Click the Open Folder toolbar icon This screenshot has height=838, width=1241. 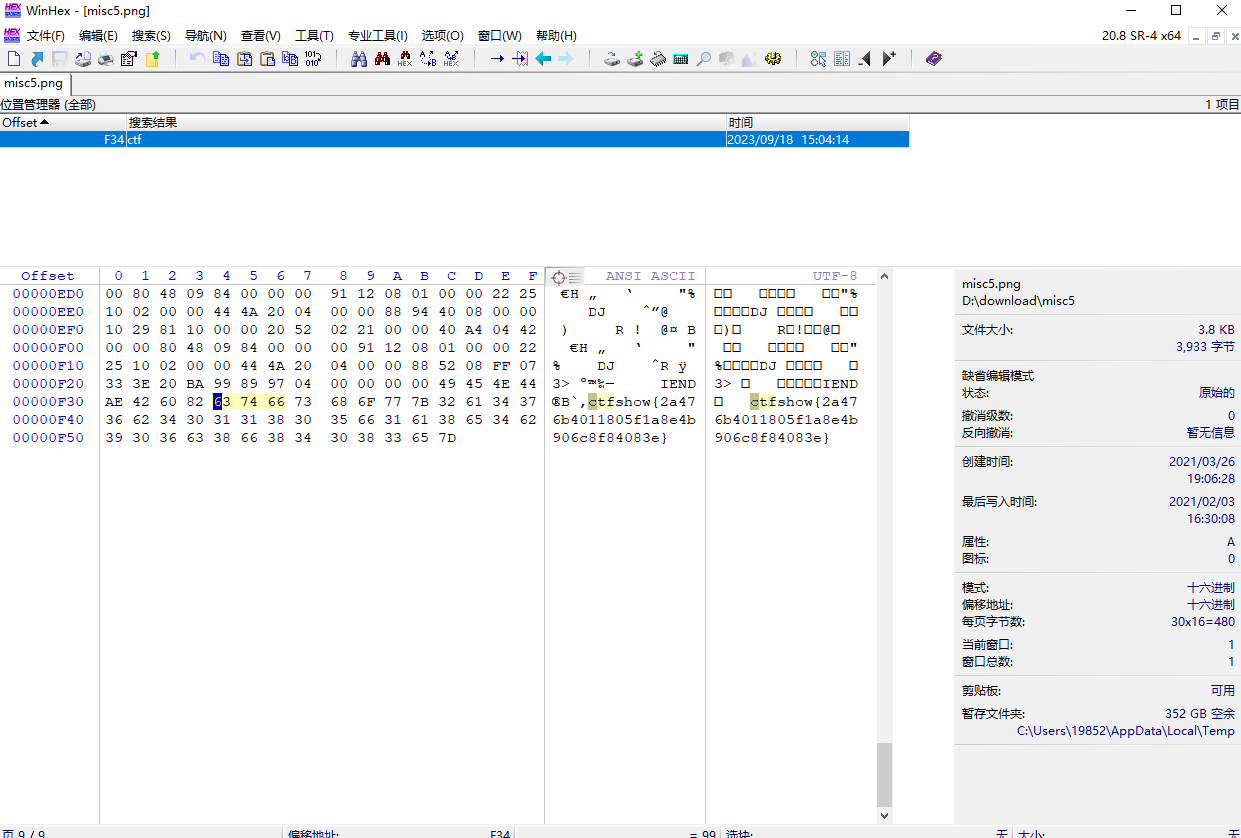coord(153,59)
